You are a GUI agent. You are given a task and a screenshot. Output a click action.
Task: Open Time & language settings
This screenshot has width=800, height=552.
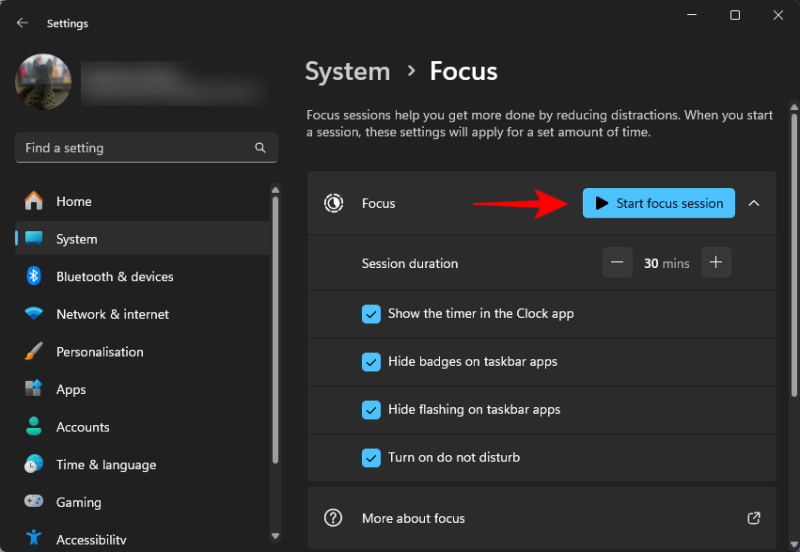click(x=143, y=465)
